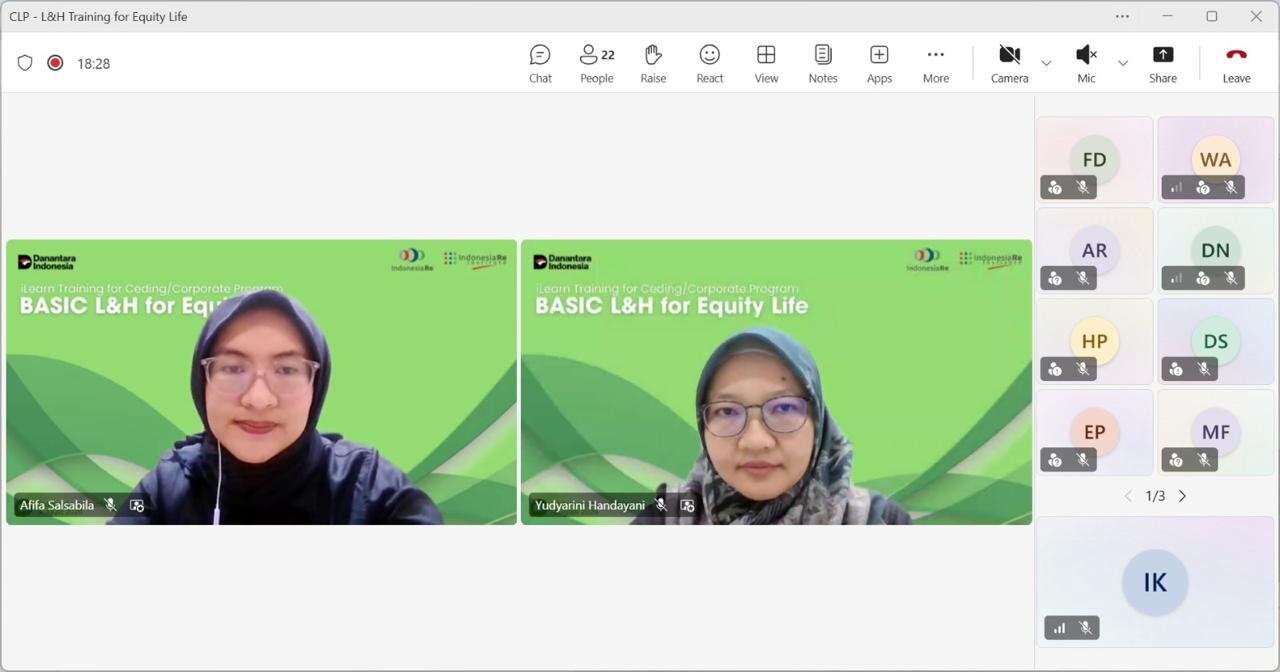Select the WA participant avatar

(1215, 159)
